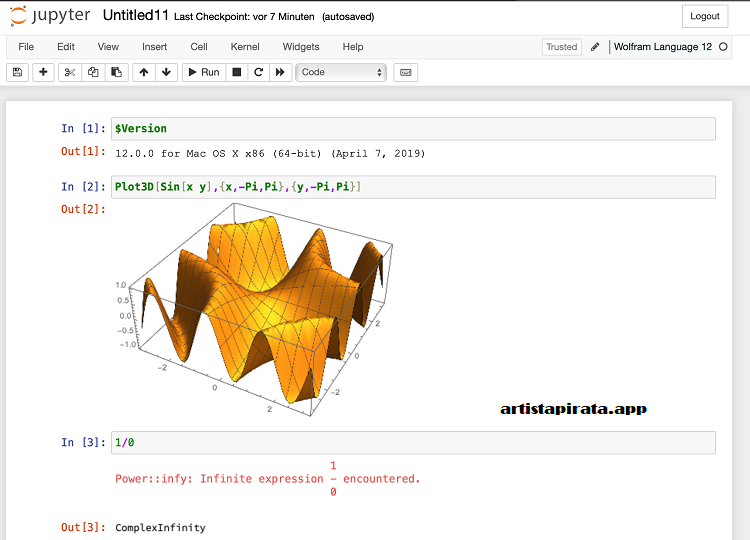Click the Out[2] prompt
The height and width of the screenshot is (540, 750).
click(83, 209)
